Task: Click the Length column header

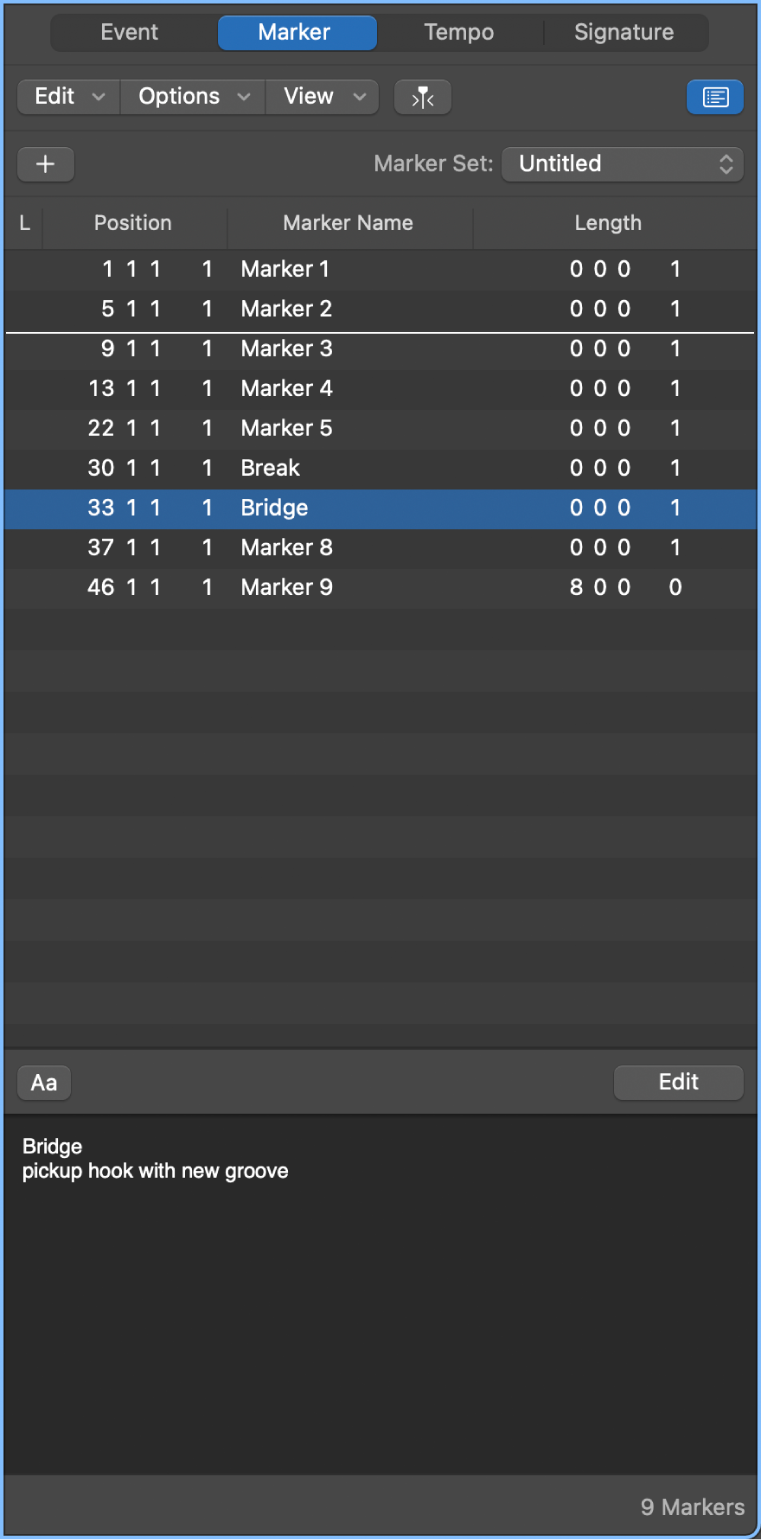Action: [607, 223]
